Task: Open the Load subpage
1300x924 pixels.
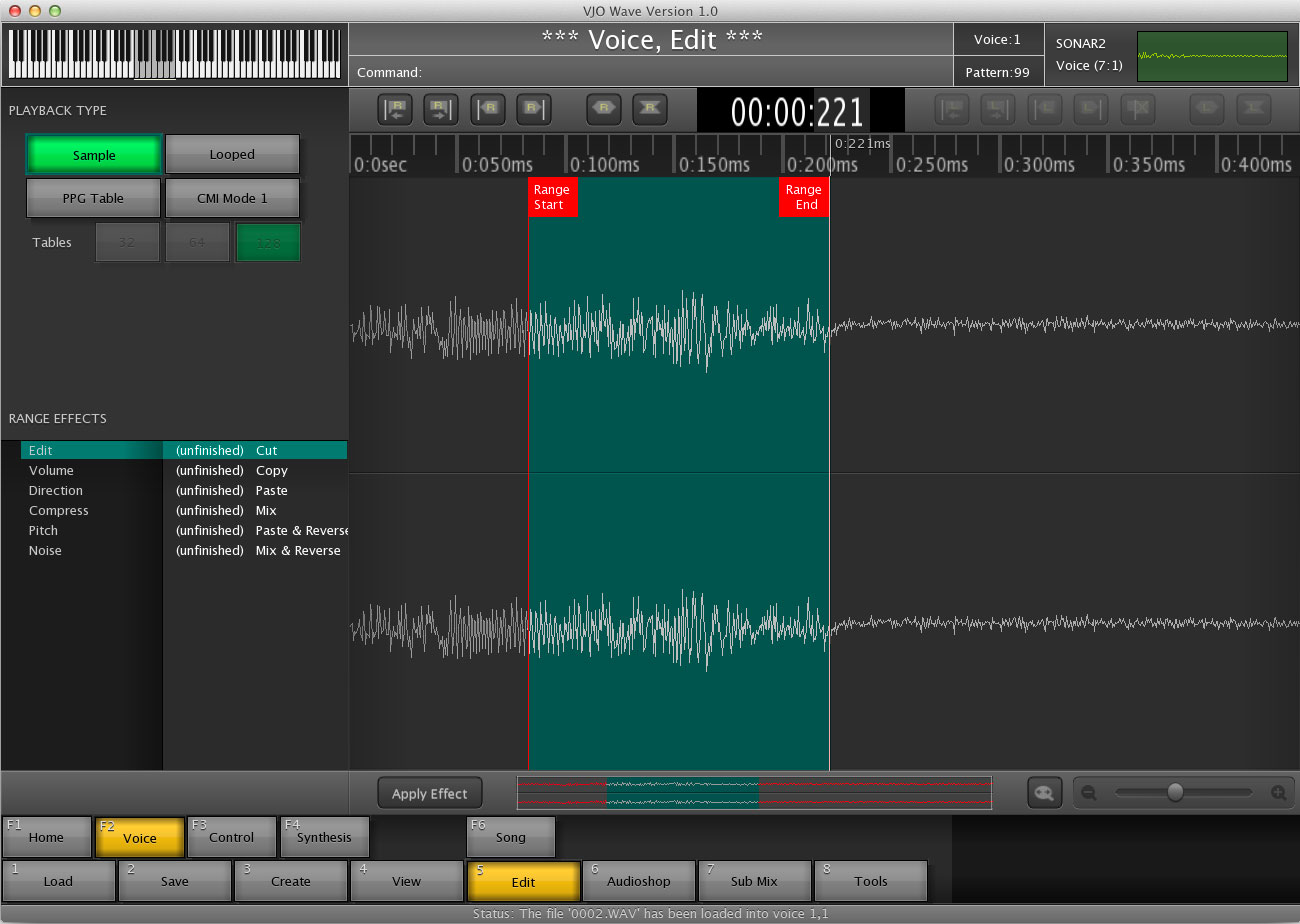Action: coord(59,881)
